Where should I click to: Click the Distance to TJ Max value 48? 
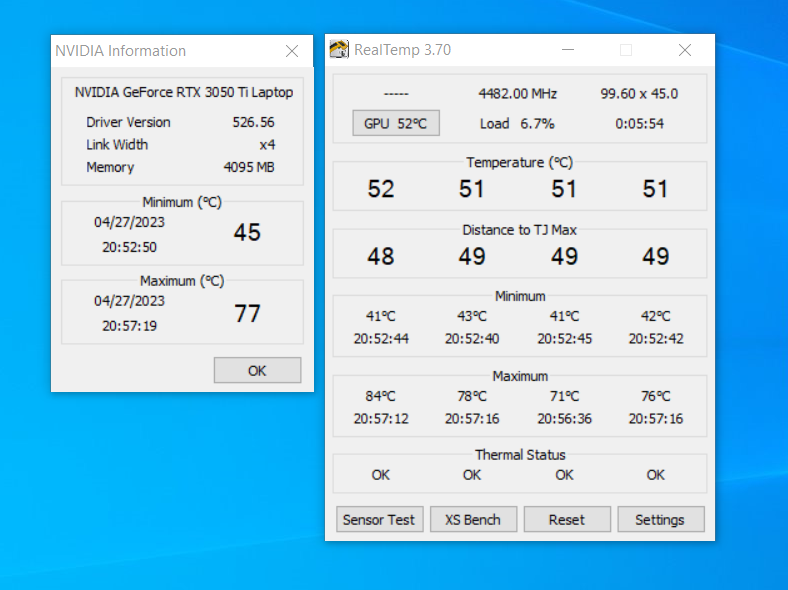coord(380,256)
